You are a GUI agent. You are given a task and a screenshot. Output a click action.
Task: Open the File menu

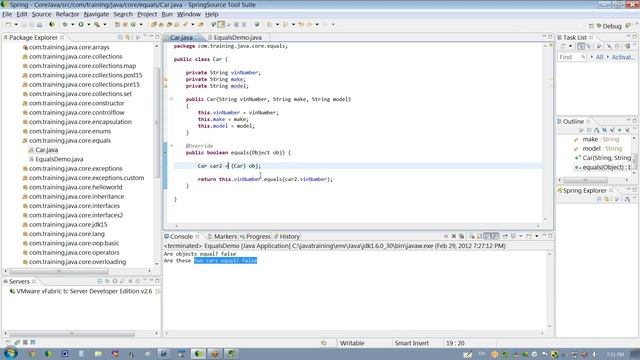click(x=7, y=14)
